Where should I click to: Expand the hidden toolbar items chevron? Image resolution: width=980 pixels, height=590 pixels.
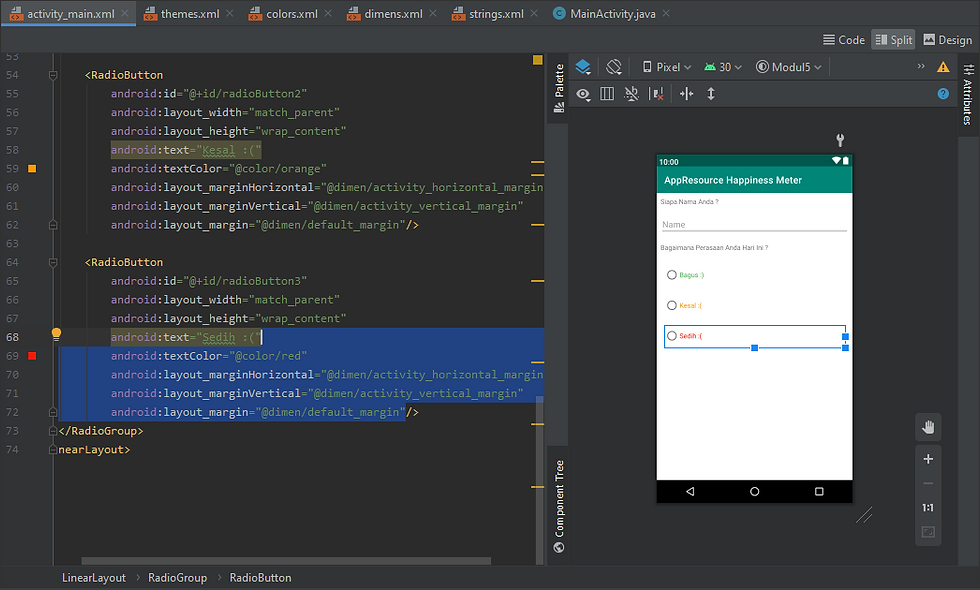click(x=921, y=66)
